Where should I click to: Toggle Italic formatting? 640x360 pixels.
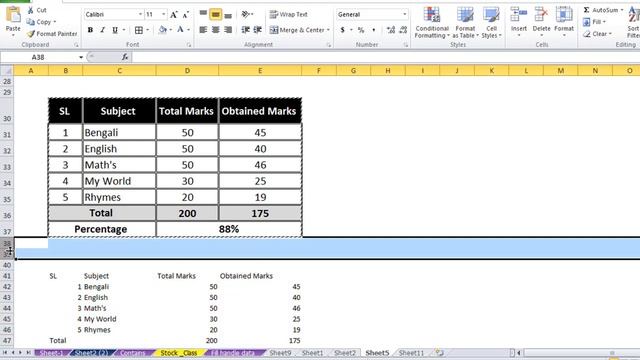[102, 30]
